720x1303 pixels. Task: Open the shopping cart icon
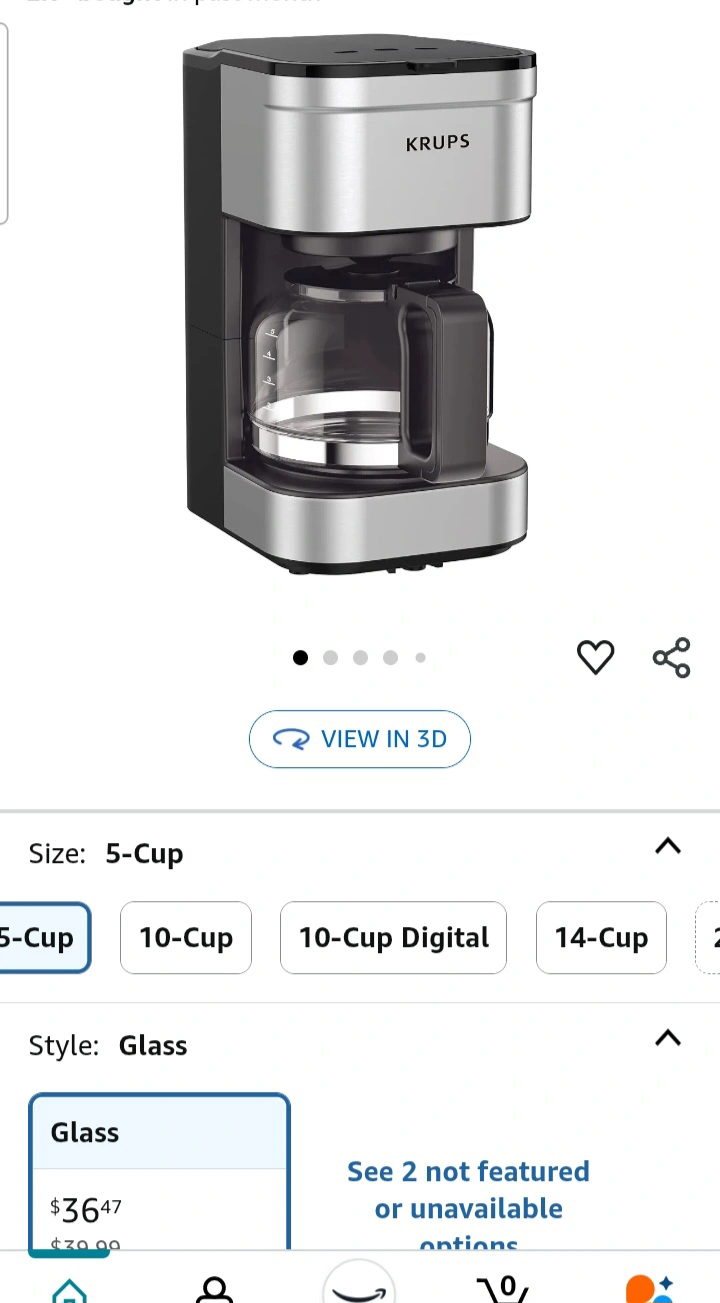point(503,1288)
